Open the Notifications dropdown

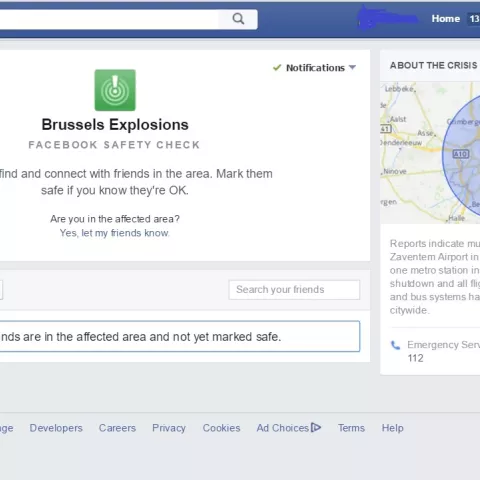point(314,68)
